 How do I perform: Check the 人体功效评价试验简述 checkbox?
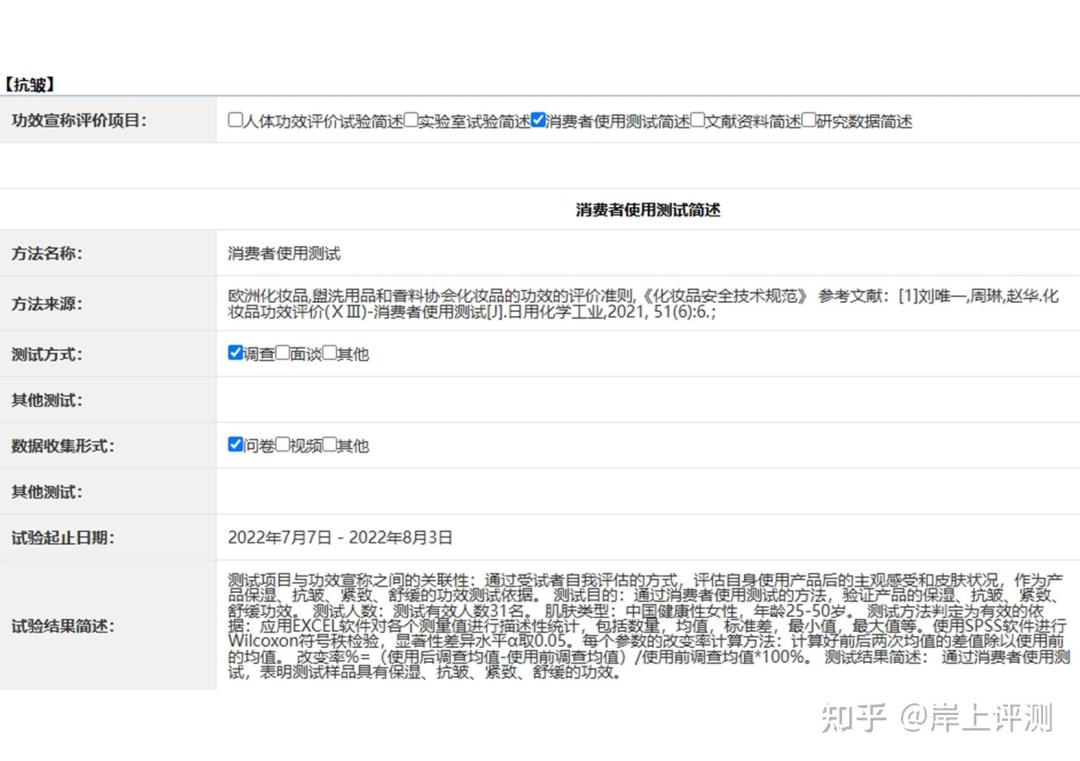(235, 121)
